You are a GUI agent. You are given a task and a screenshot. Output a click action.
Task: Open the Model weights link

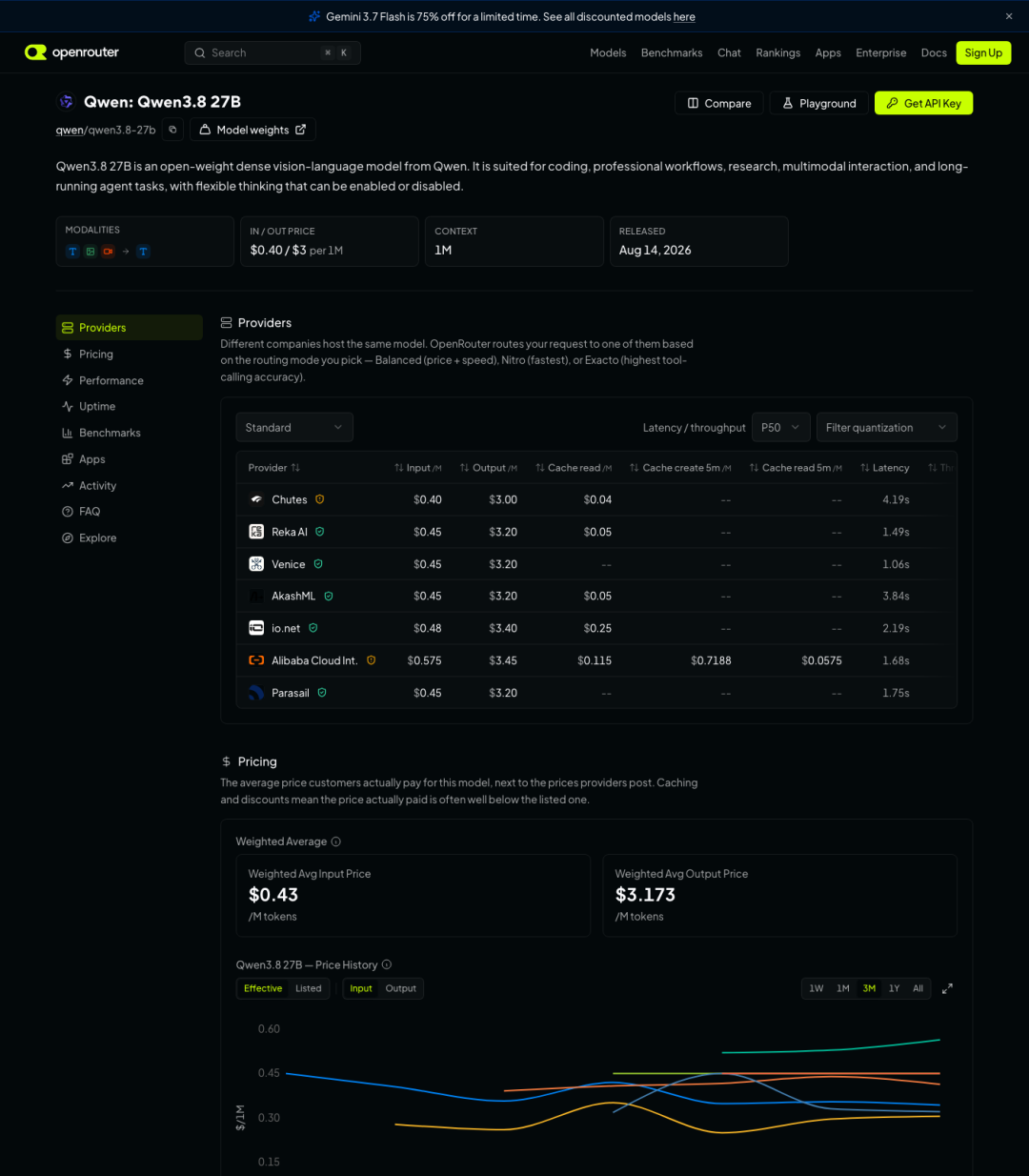point(252,130)
